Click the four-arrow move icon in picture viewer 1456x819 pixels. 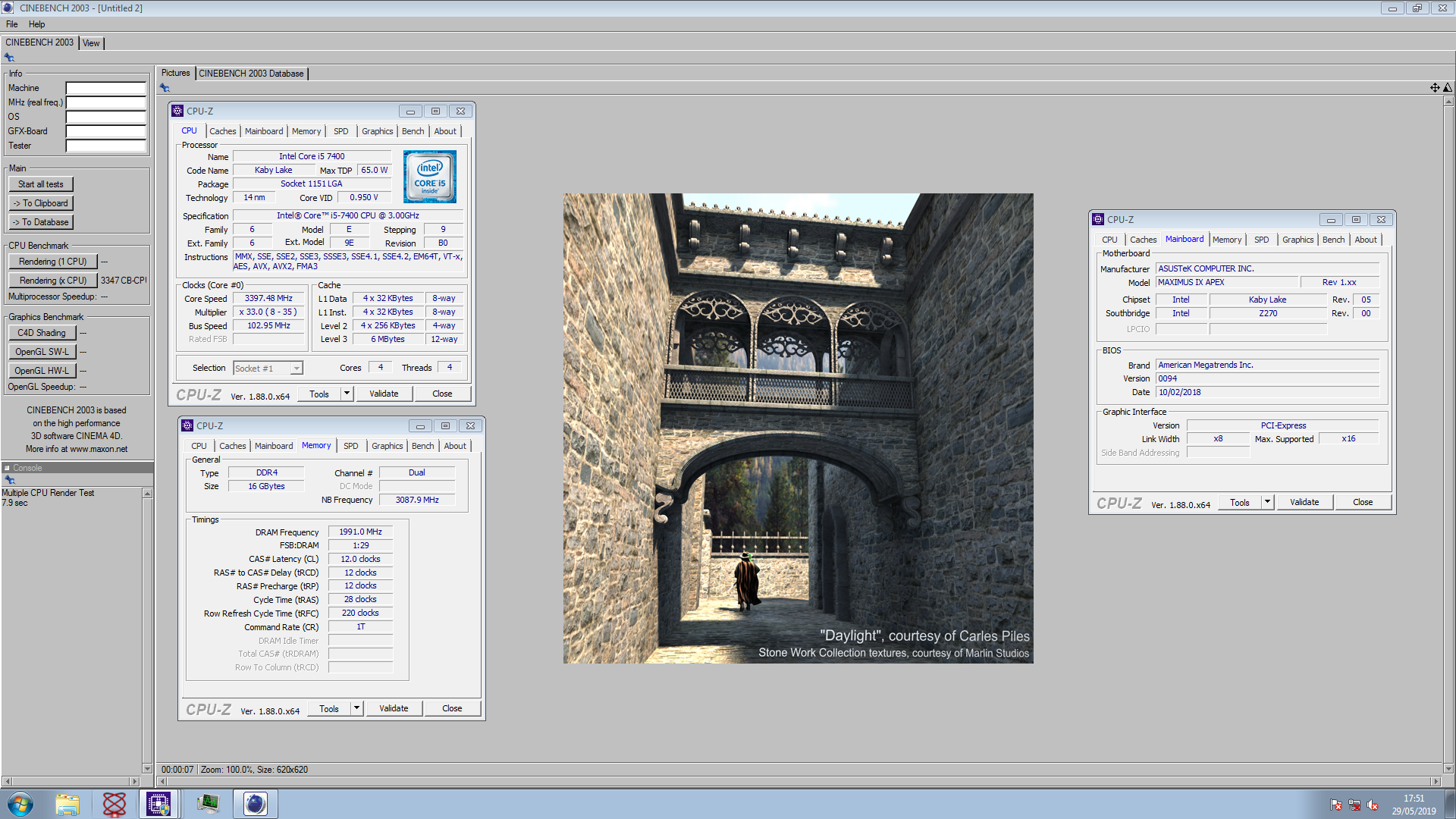(1435, 88)
